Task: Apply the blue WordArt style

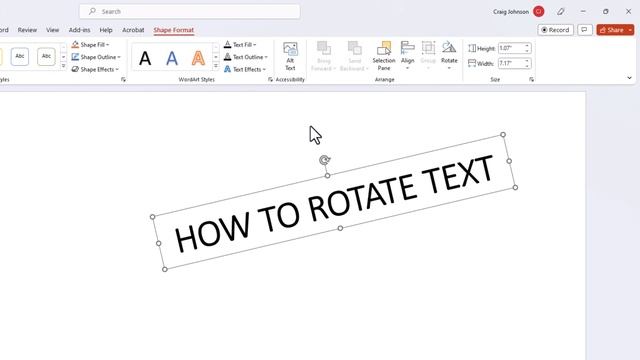Action: pos(172,58)
